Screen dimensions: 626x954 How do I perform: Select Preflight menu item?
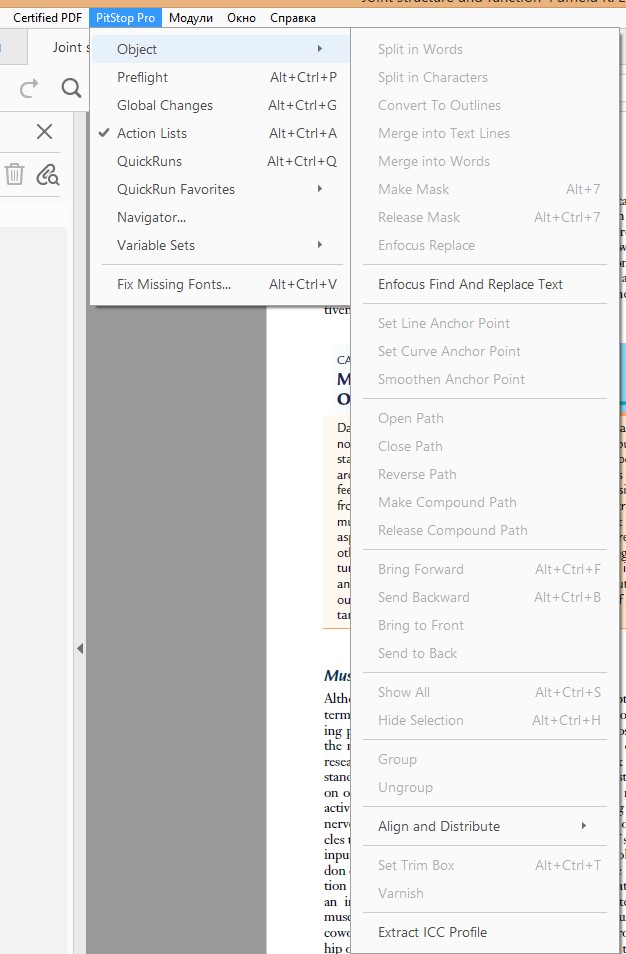[220, 77]
